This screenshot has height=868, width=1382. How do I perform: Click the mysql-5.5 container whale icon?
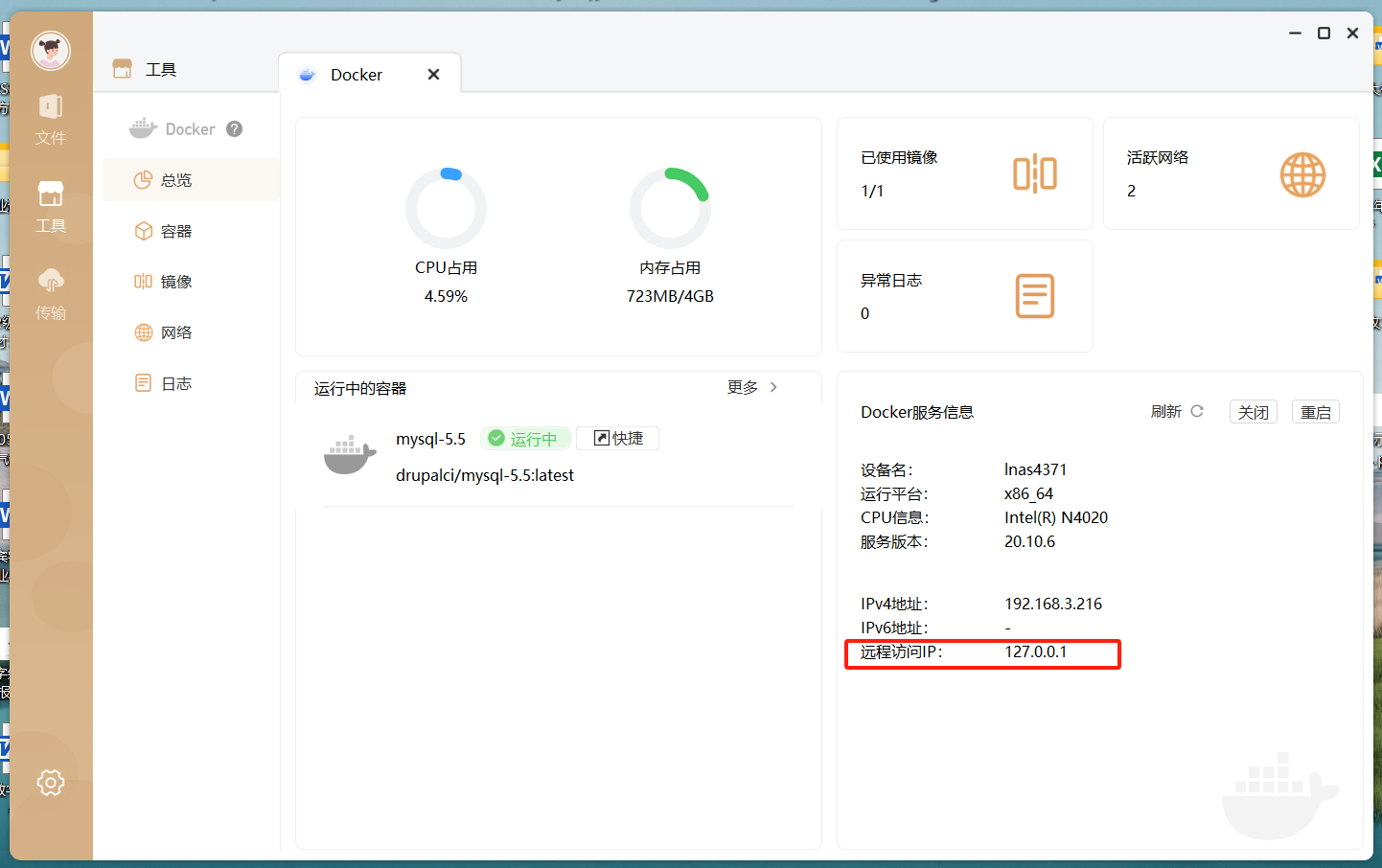(350, 455)
